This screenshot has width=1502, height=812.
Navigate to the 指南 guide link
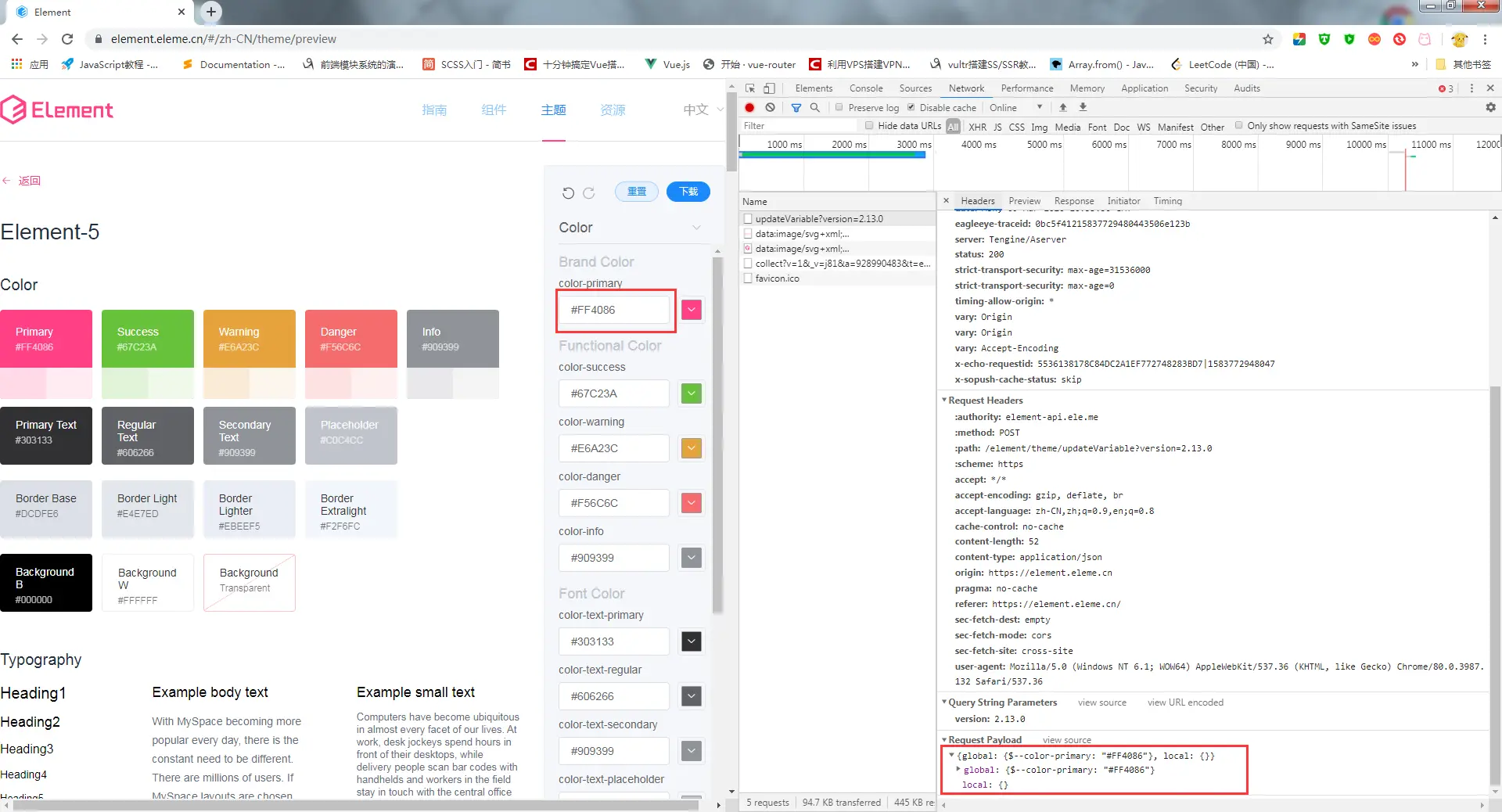[x=434, y=110]
